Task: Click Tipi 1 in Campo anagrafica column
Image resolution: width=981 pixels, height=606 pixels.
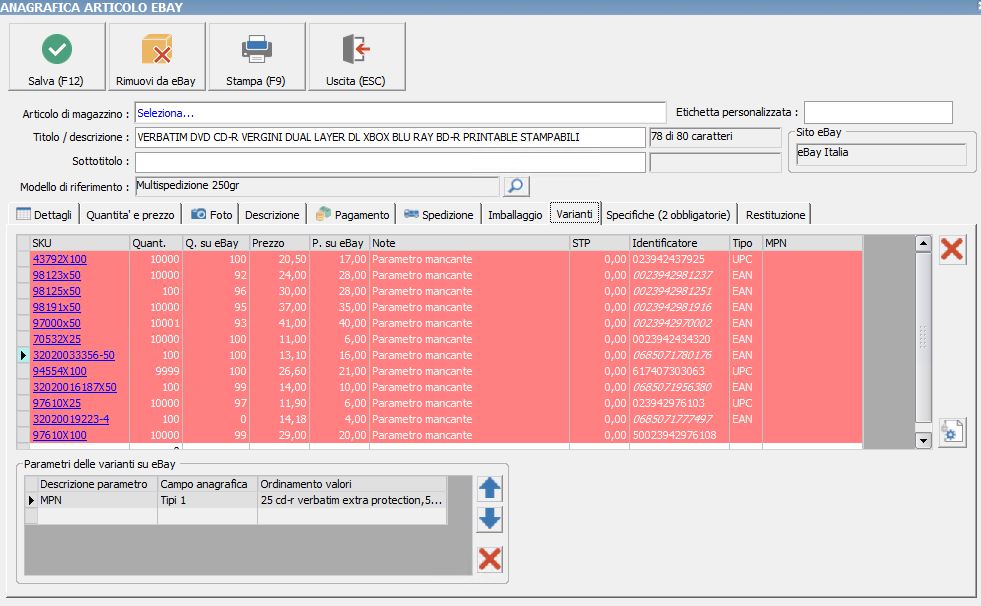Action: 207,500
